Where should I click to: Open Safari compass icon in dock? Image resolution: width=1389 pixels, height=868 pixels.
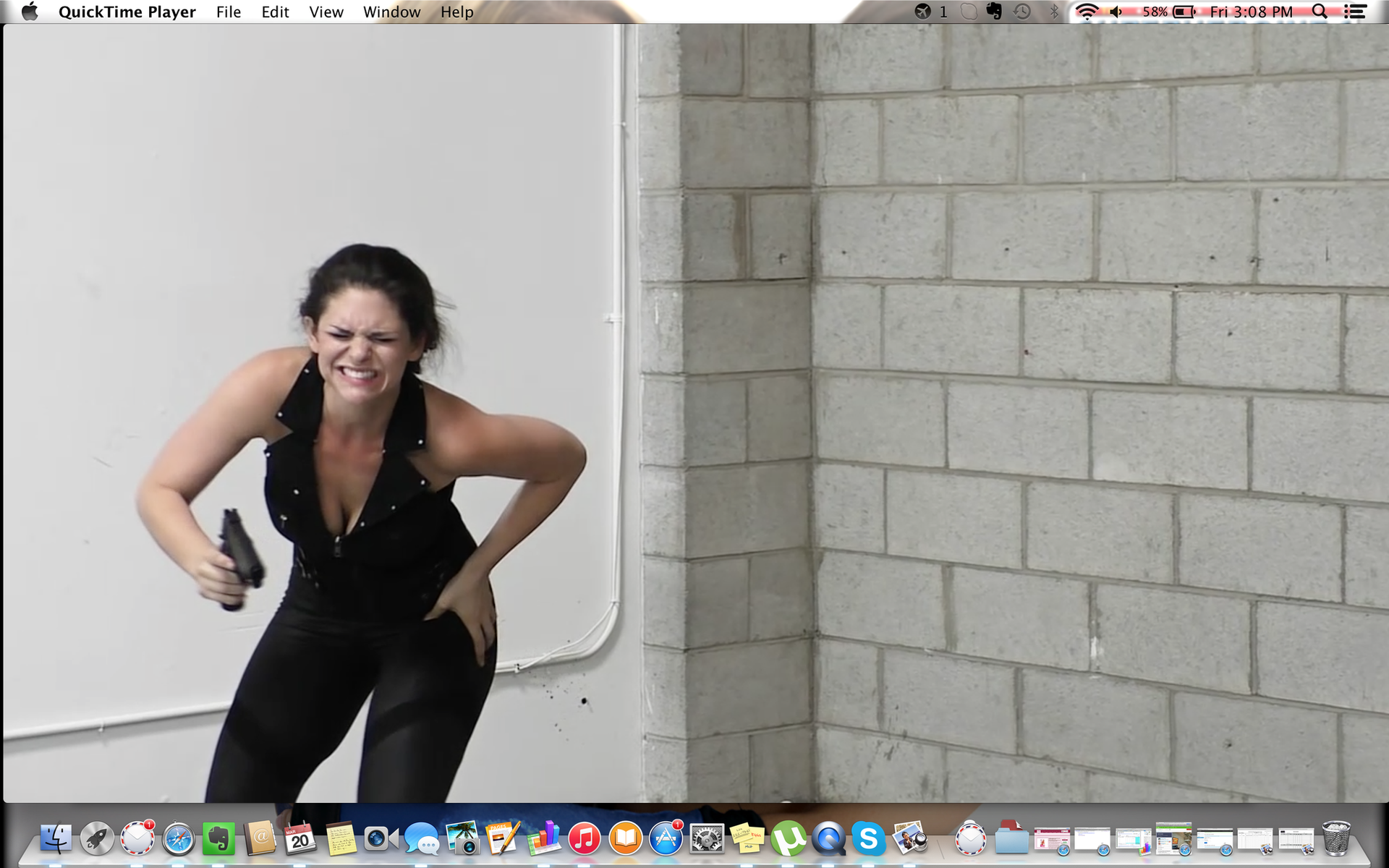[x=178, y=839]
